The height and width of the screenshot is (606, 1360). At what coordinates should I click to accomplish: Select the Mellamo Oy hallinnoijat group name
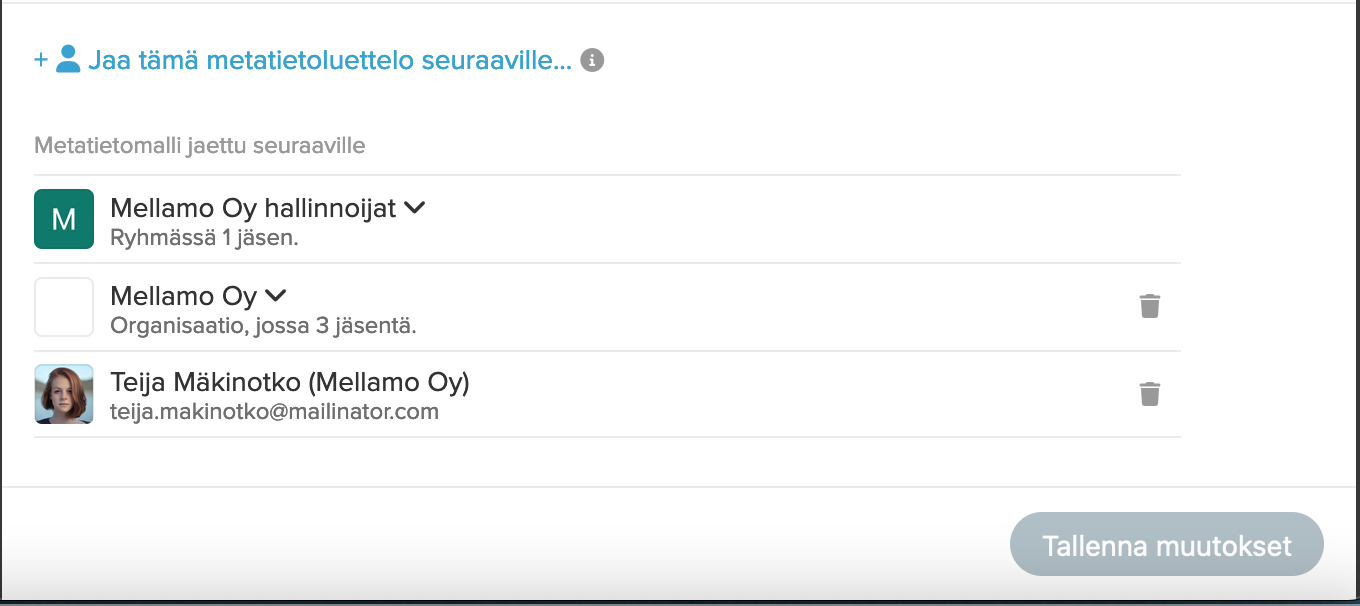(x=253, y=208)
